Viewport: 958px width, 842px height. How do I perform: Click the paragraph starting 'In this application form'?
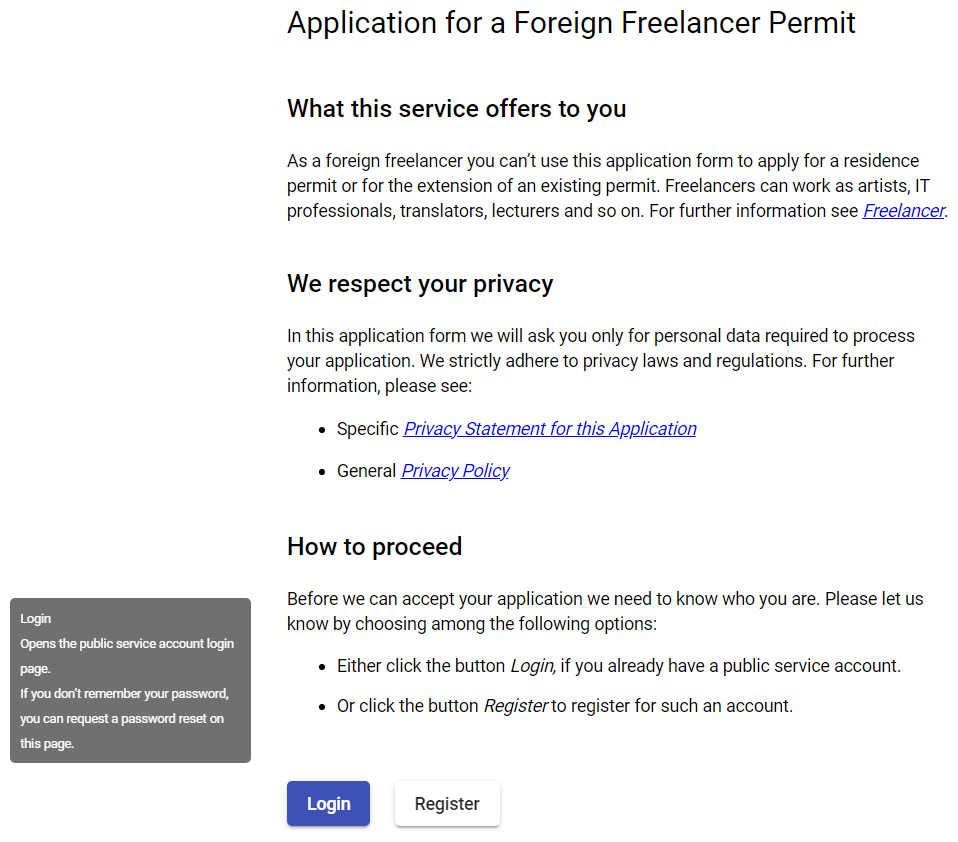click(x=601, y=361)
